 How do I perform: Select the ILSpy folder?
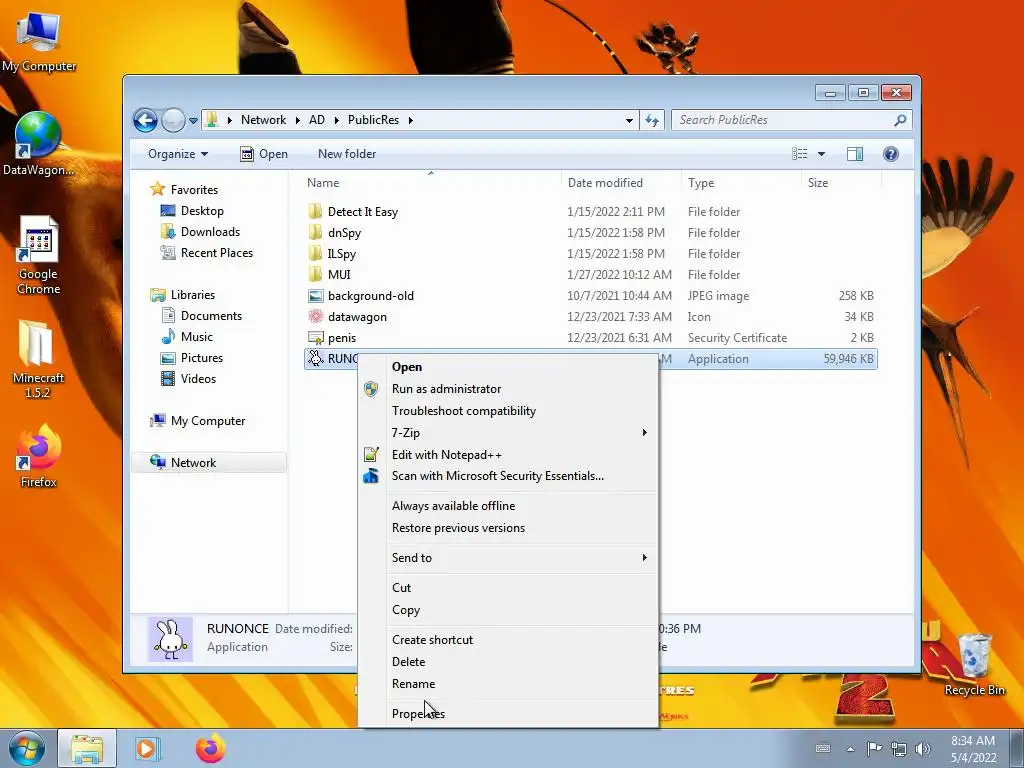342,253
